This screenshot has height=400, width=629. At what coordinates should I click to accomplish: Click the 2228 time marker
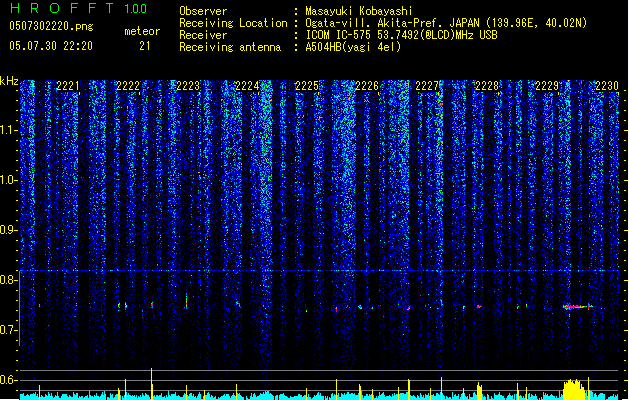coord(487,86)
